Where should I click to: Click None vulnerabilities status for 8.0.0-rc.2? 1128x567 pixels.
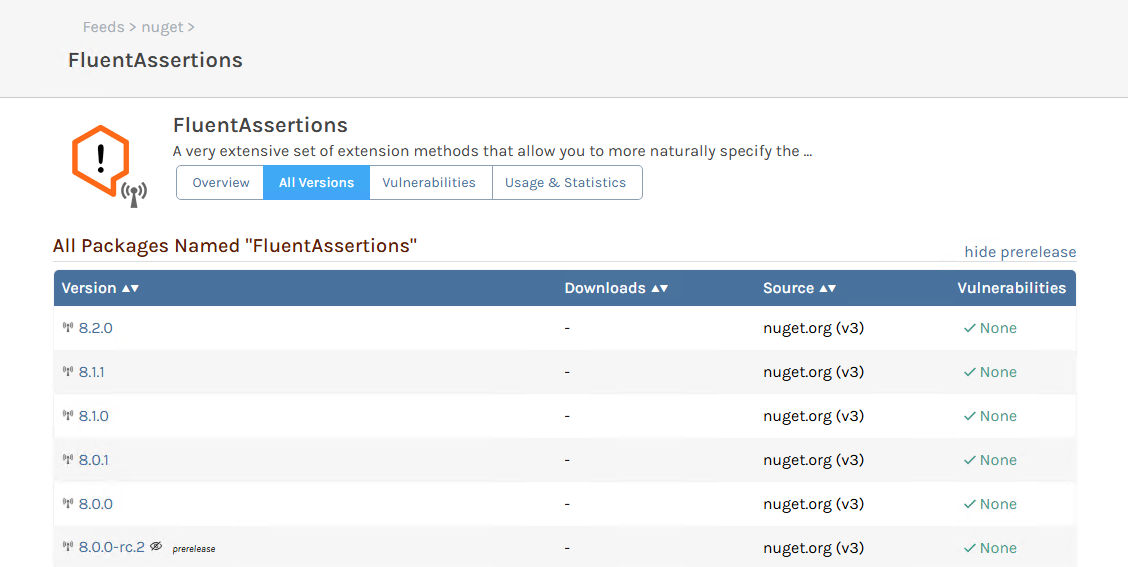990,548
